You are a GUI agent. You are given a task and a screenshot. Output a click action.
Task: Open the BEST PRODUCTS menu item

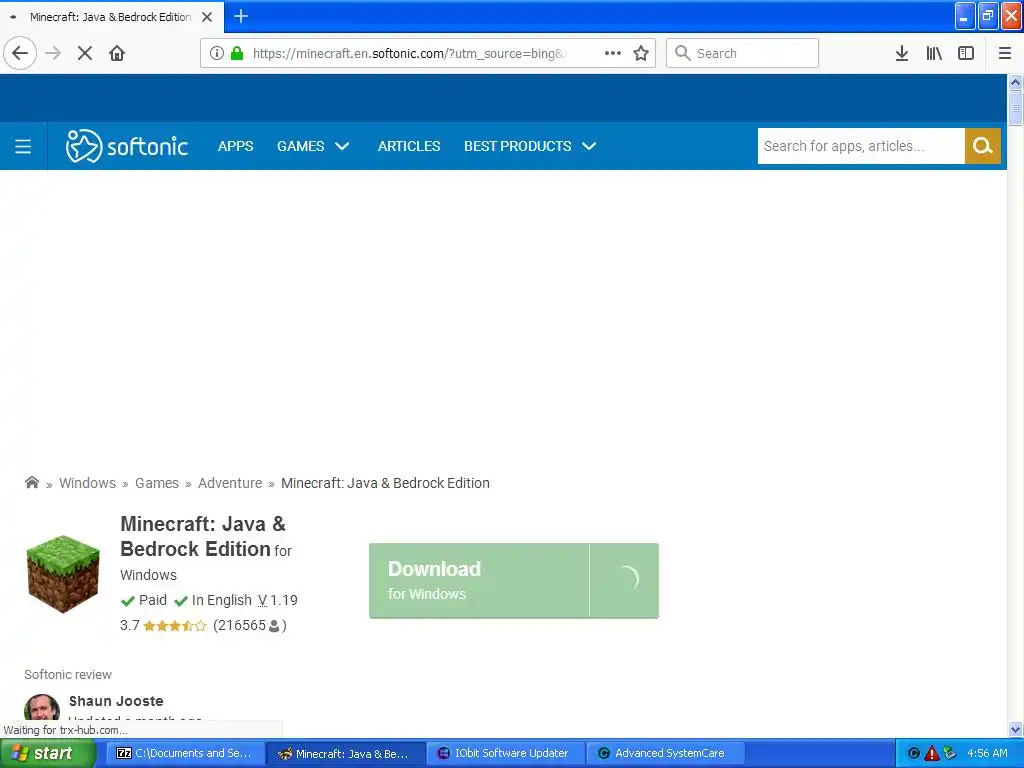pyautogui.click(x=517, y=146)
